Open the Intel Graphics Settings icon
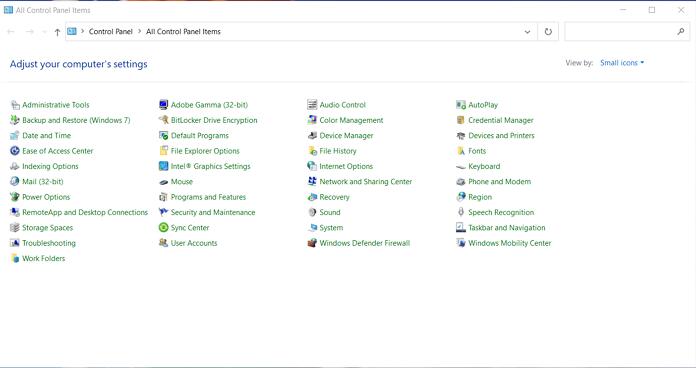Viewport: 696px width, 368px height. 163,166
